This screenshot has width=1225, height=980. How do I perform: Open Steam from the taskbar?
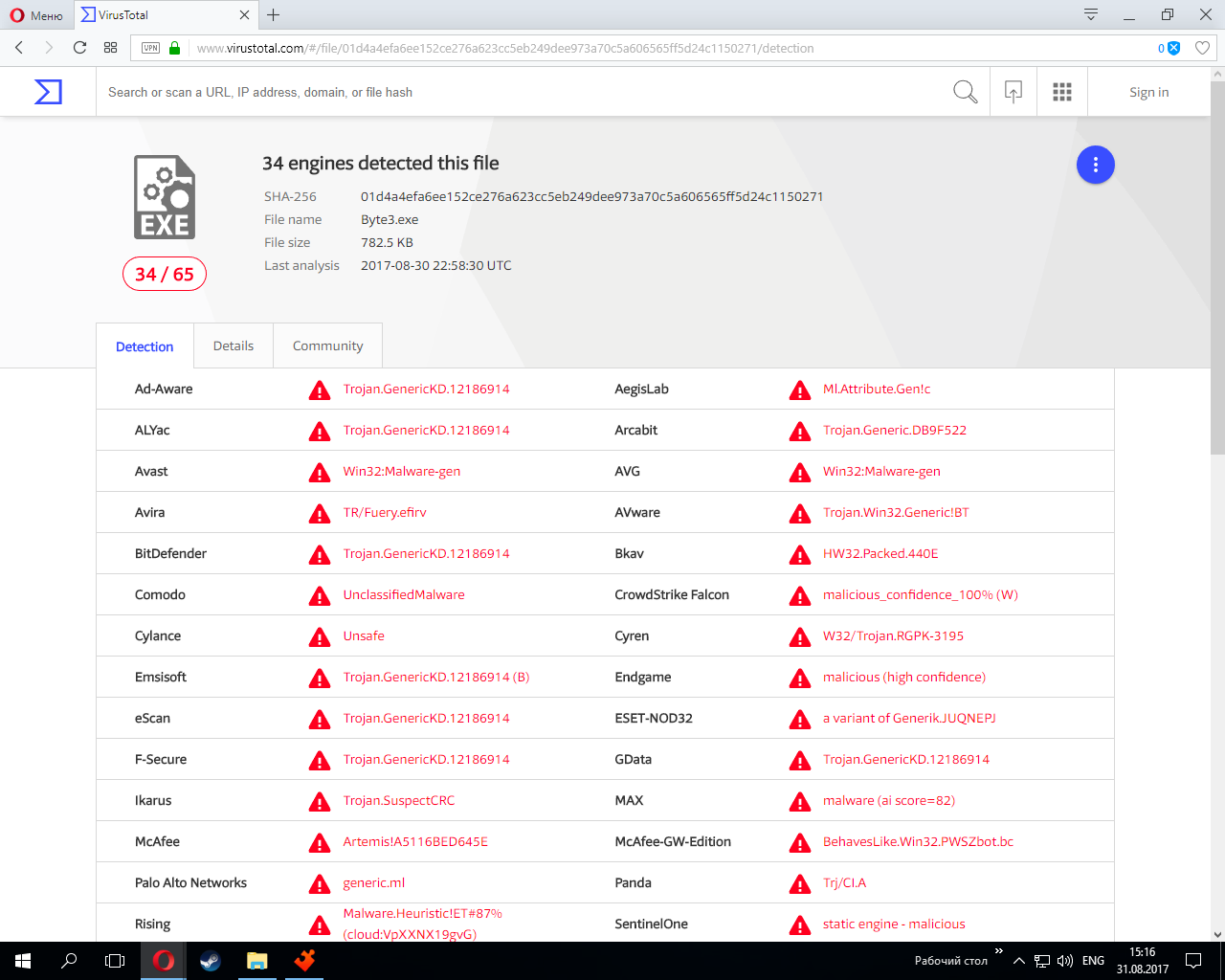click(x=210, y=961)
